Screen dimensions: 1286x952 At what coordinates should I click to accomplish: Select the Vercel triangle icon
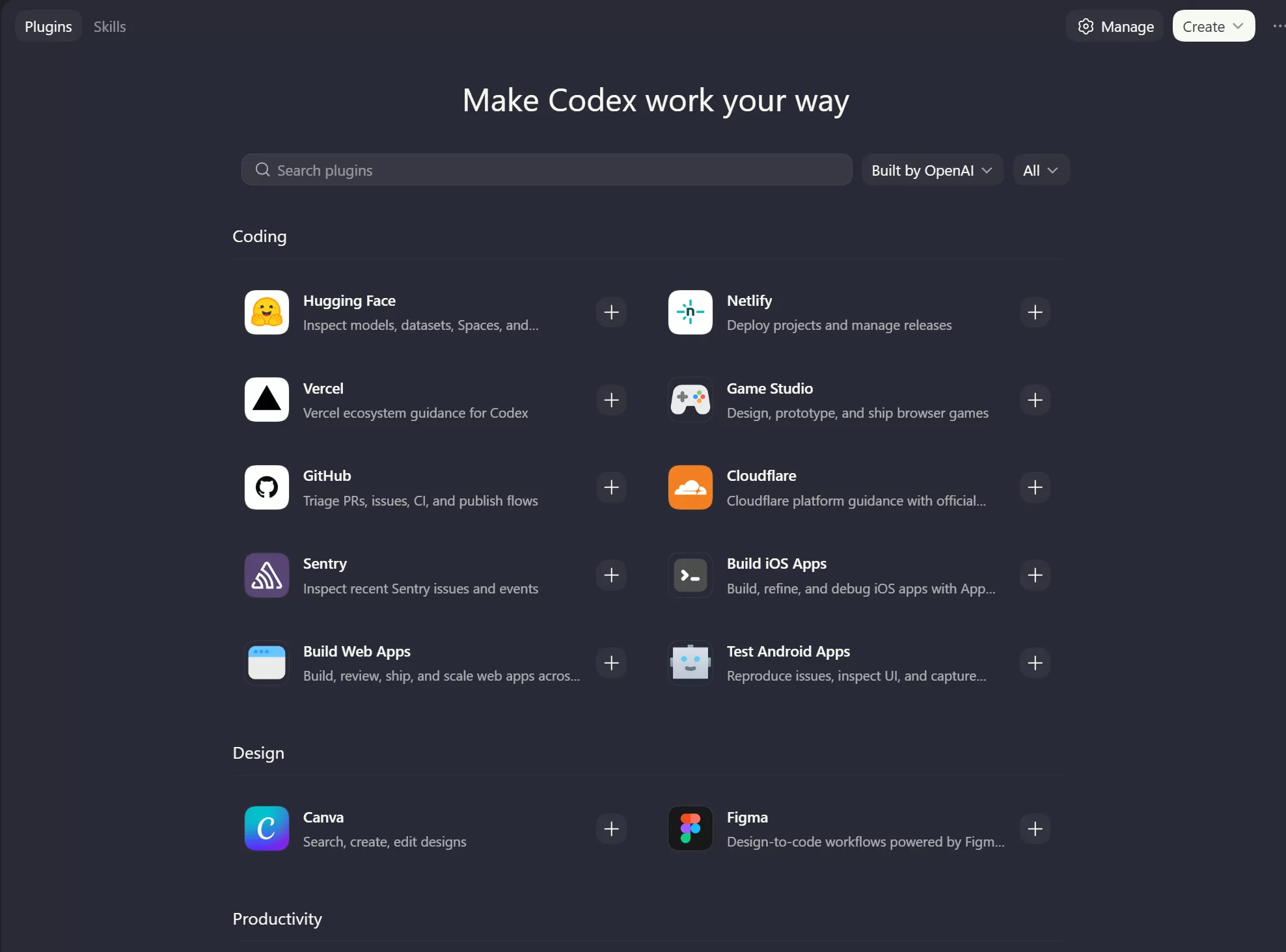pos(266,400)
